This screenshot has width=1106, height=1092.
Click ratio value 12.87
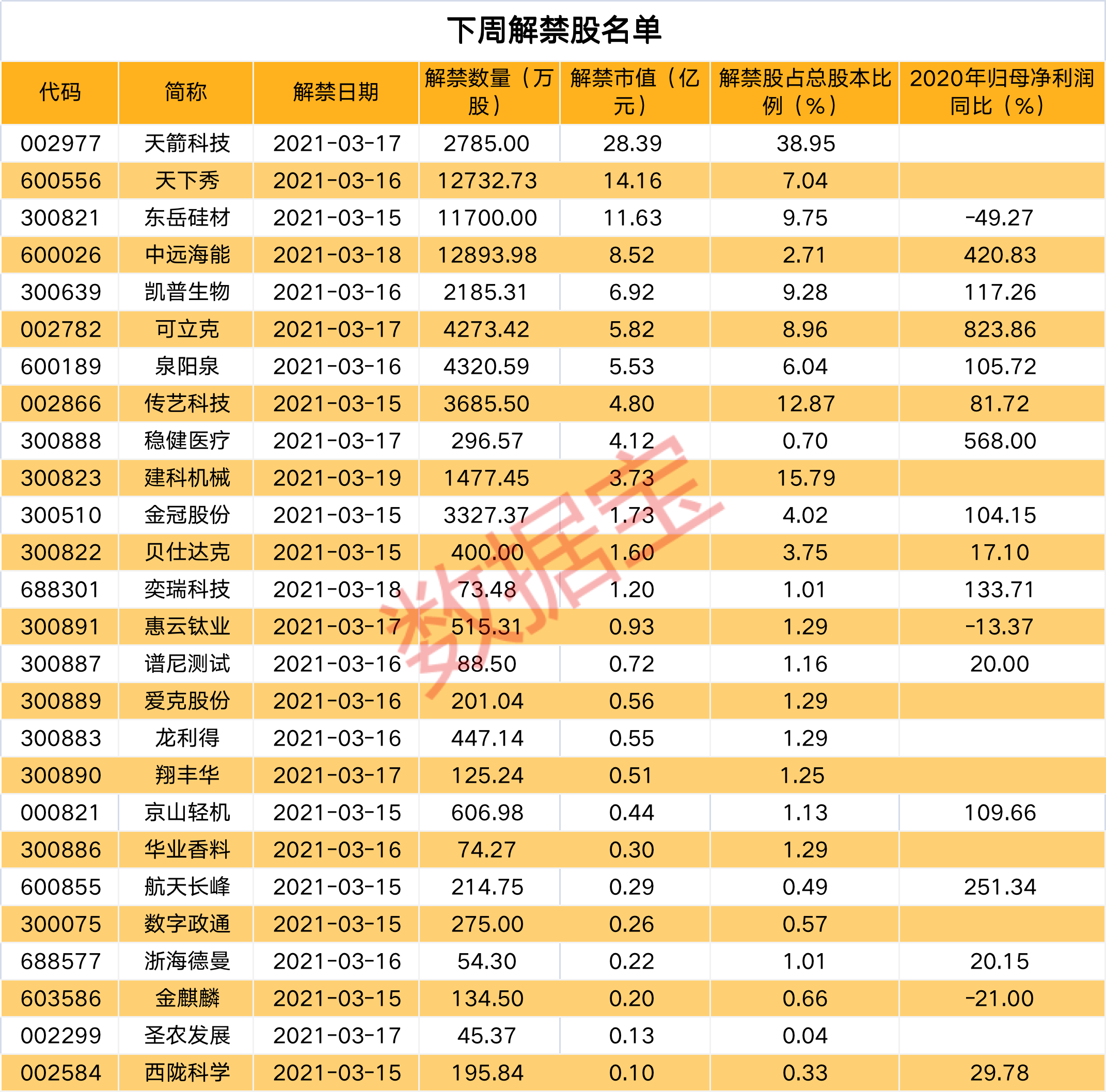click(805, 403)
